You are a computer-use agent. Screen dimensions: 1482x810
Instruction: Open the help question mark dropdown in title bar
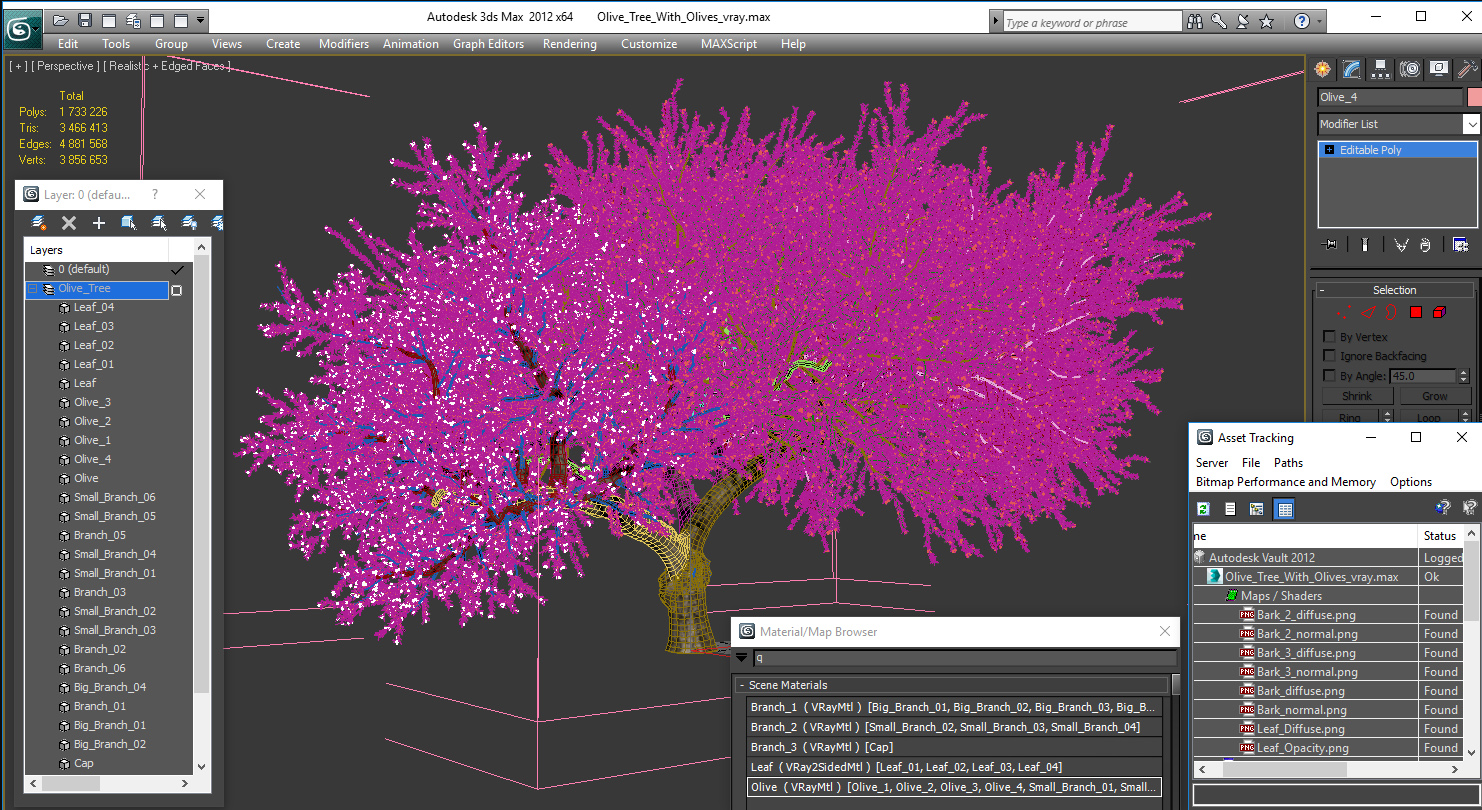1321,21
